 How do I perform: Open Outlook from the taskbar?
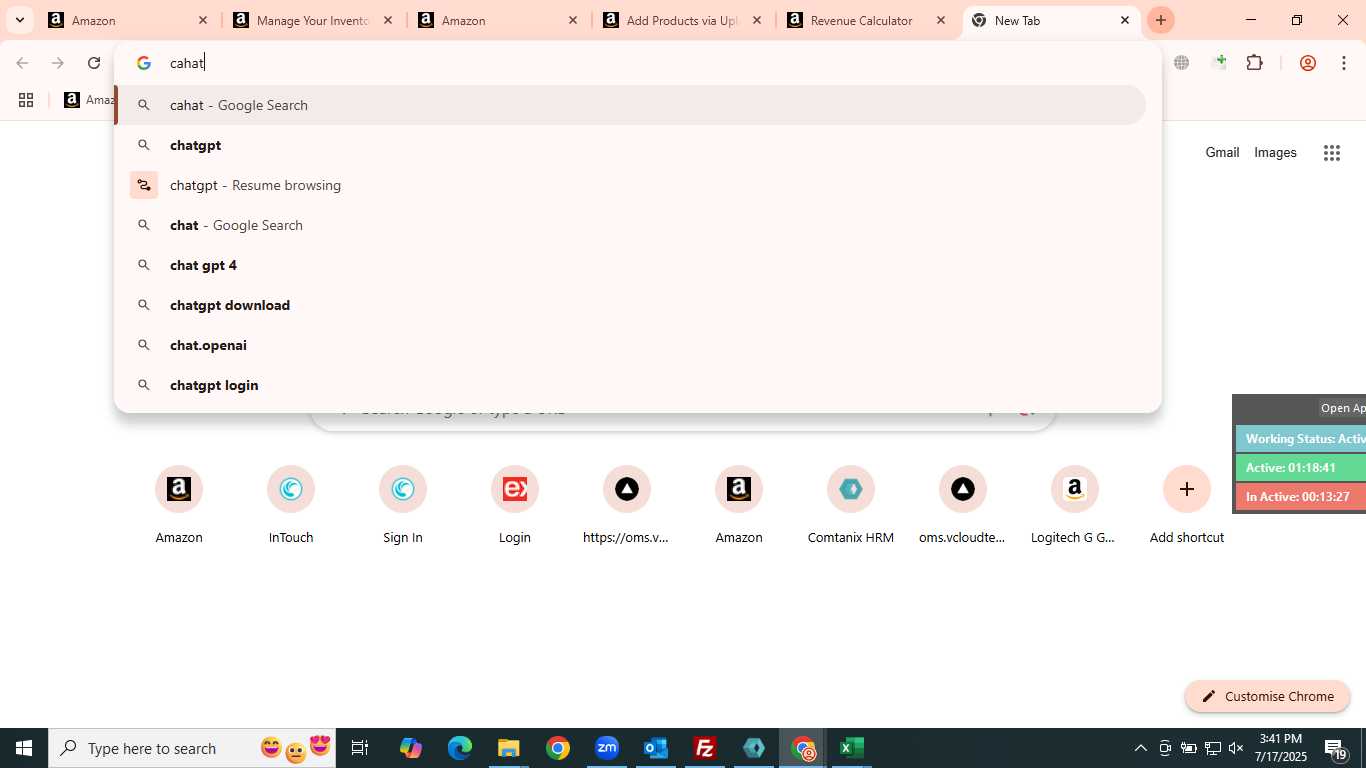[x=656, y=748]
